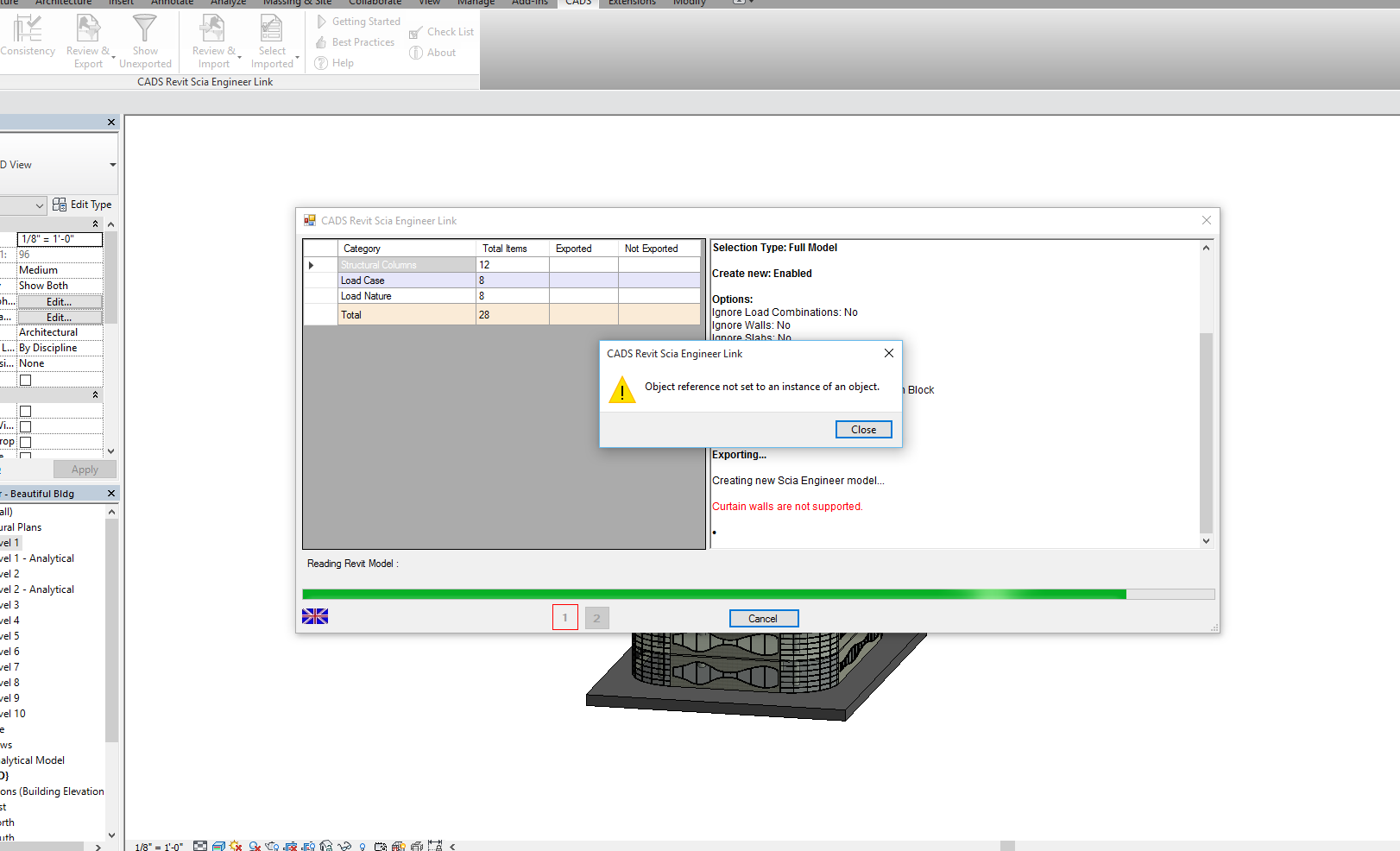1400x851 pixels.
Task: Switch to the Extensions ribbon tab
Action: [x=632, y=3]
